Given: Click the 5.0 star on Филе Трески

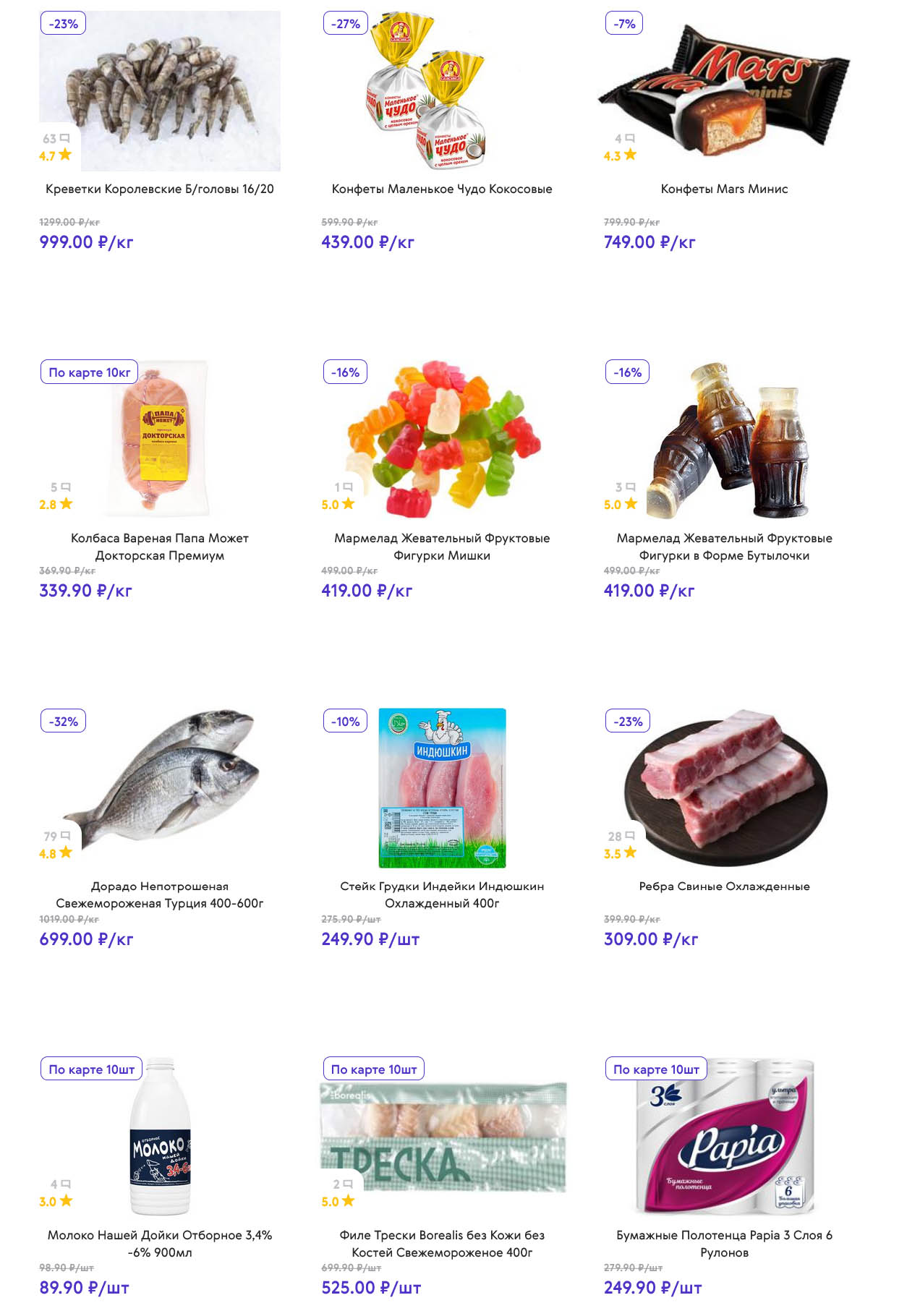Looking at the screenshot, I should [338, 1201].
